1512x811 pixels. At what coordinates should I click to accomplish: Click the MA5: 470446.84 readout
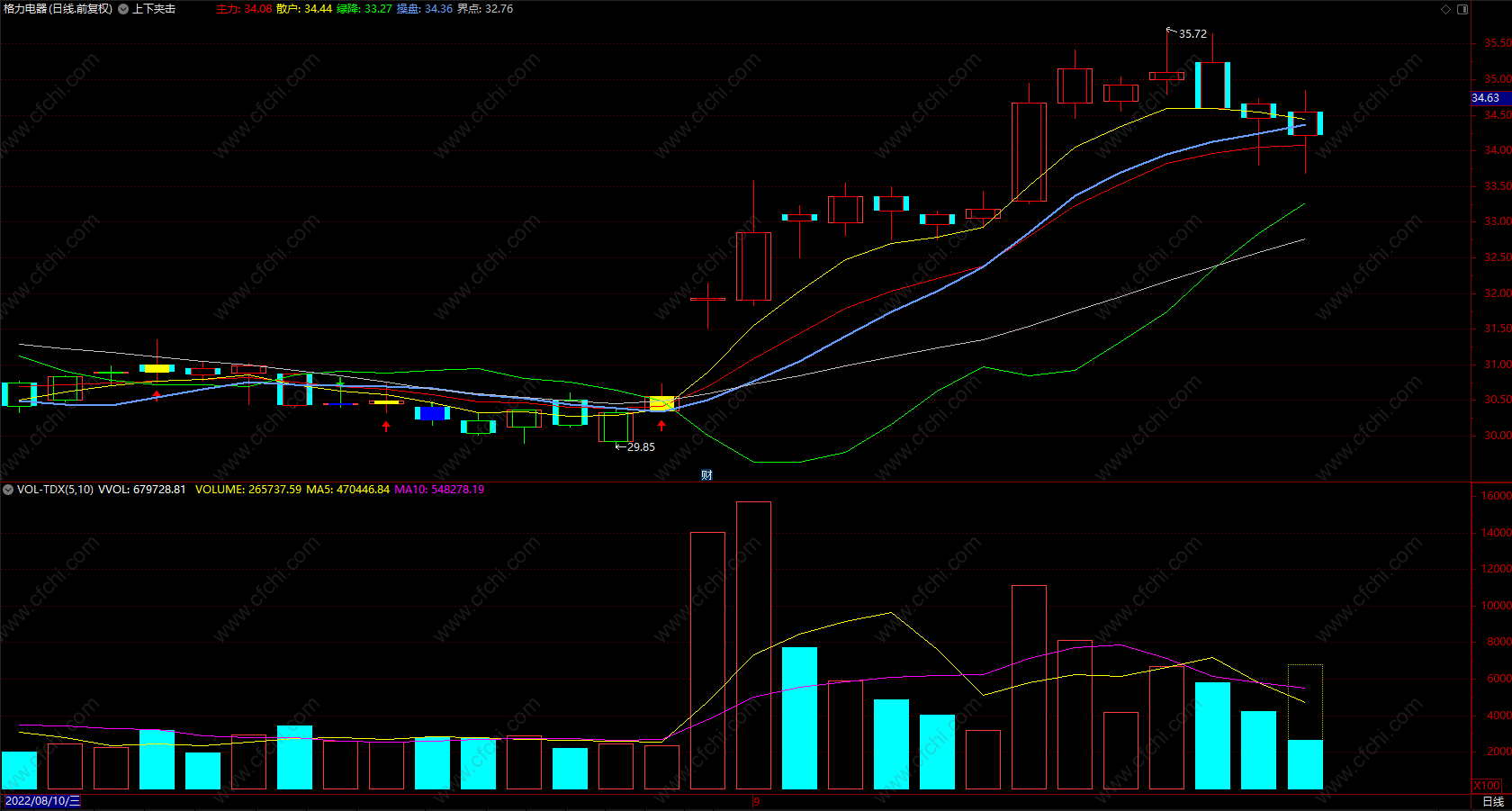348,490
